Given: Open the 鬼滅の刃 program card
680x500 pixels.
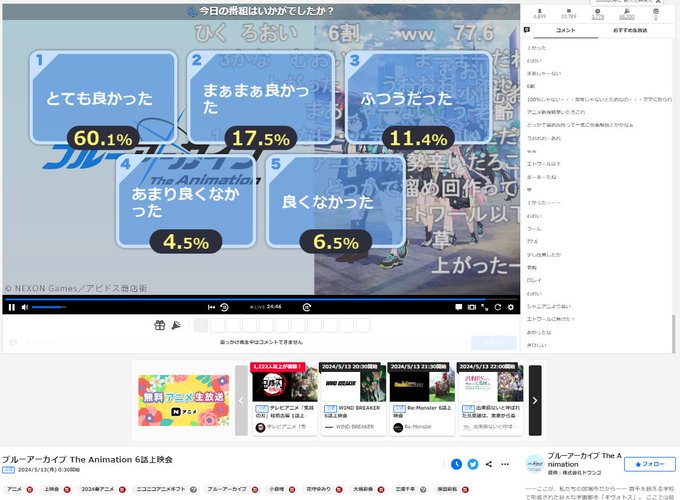Looking at the screenshot, I should click(x=284, y=399).
